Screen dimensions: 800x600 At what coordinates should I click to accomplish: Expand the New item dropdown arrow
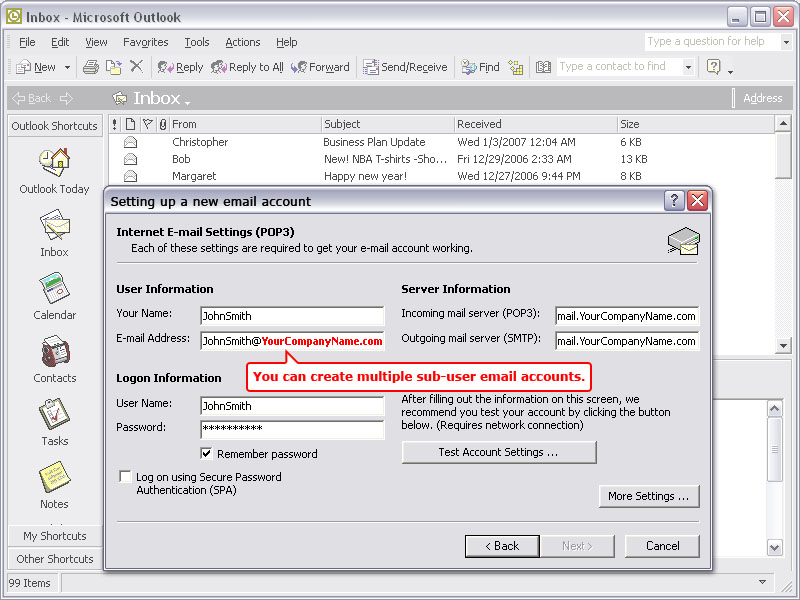(x=68, y=67)
